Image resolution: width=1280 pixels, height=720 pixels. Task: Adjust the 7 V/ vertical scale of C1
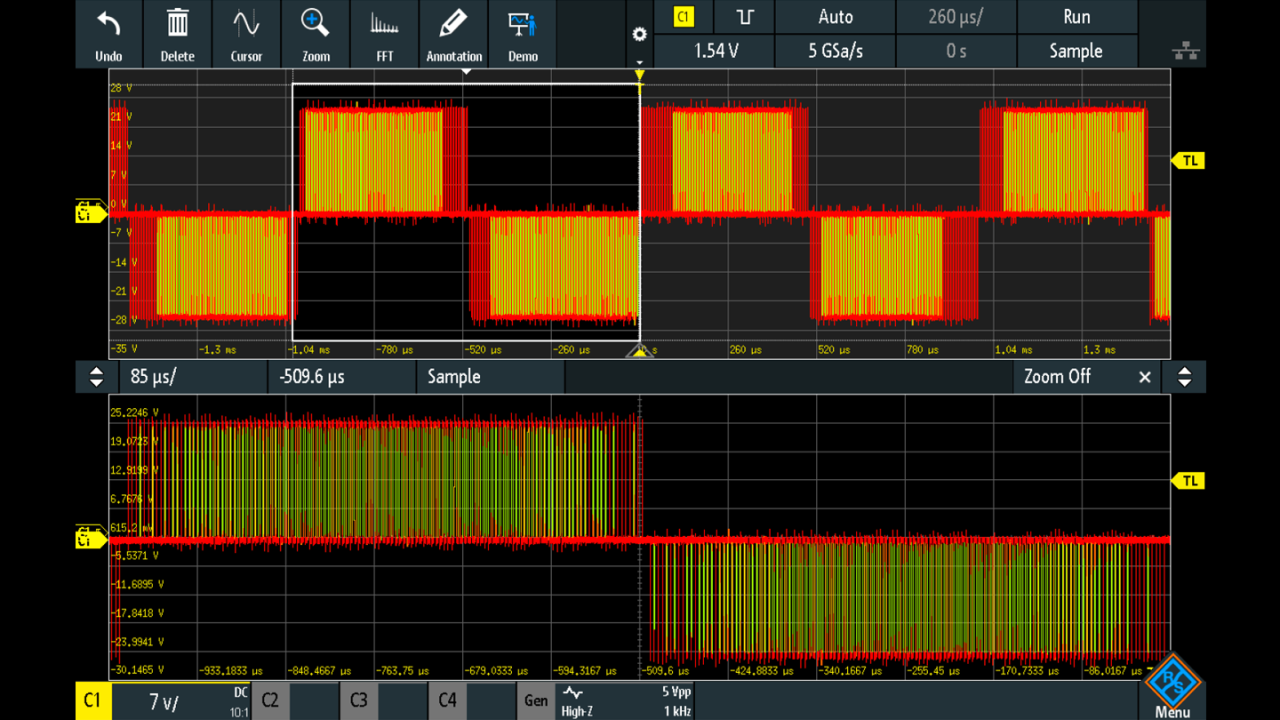(163, 702)
